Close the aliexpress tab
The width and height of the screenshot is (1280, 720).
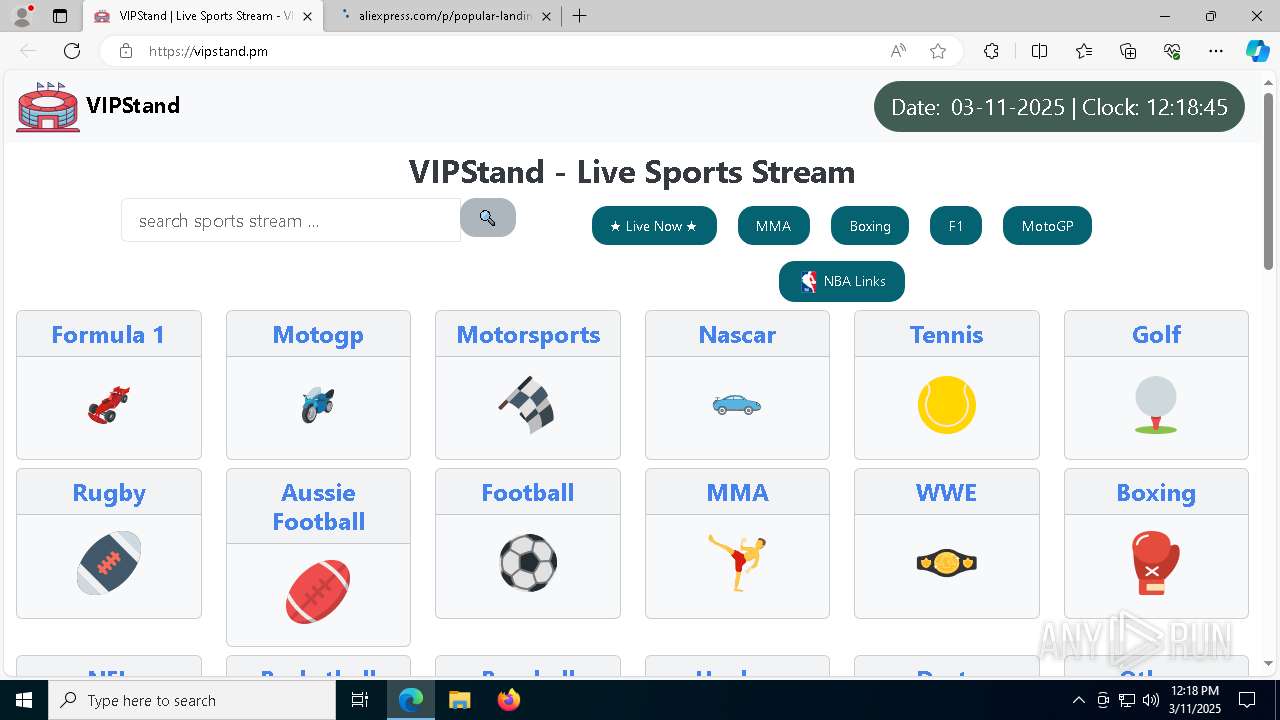tap(544, 16)
